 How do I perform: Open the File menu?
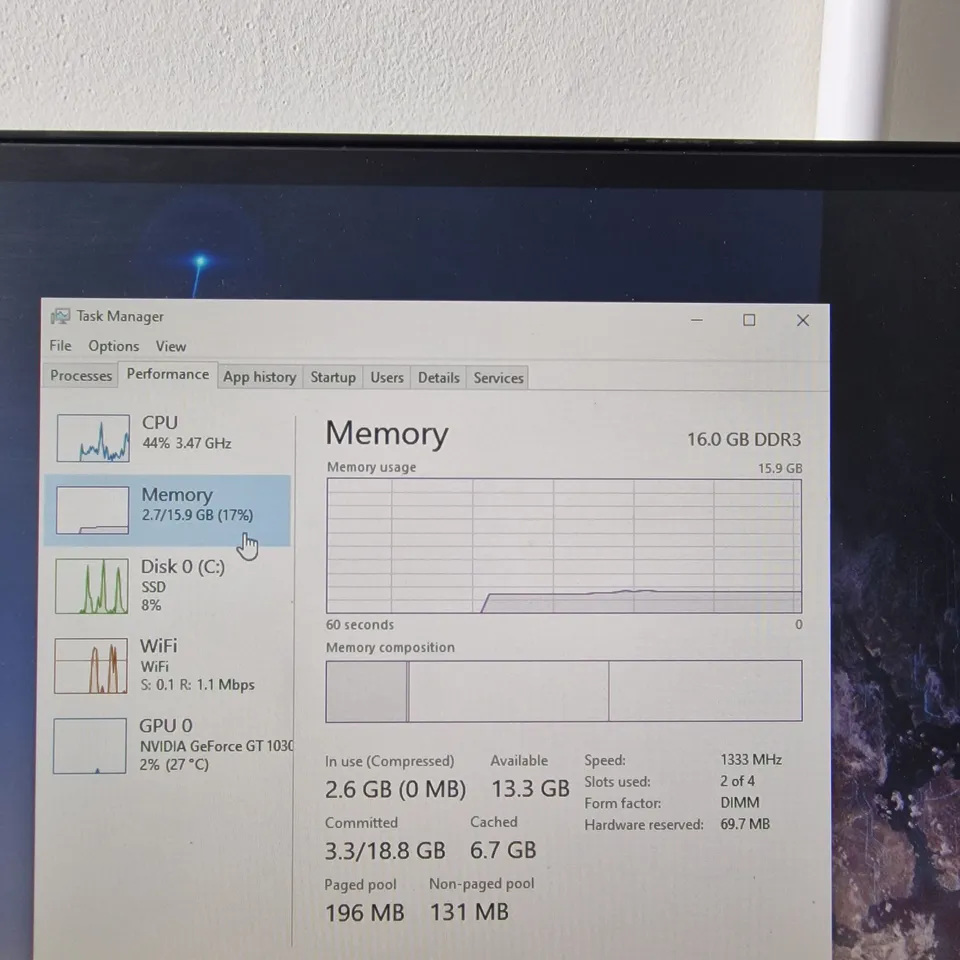pyautogui.click(x=59, y=346)
